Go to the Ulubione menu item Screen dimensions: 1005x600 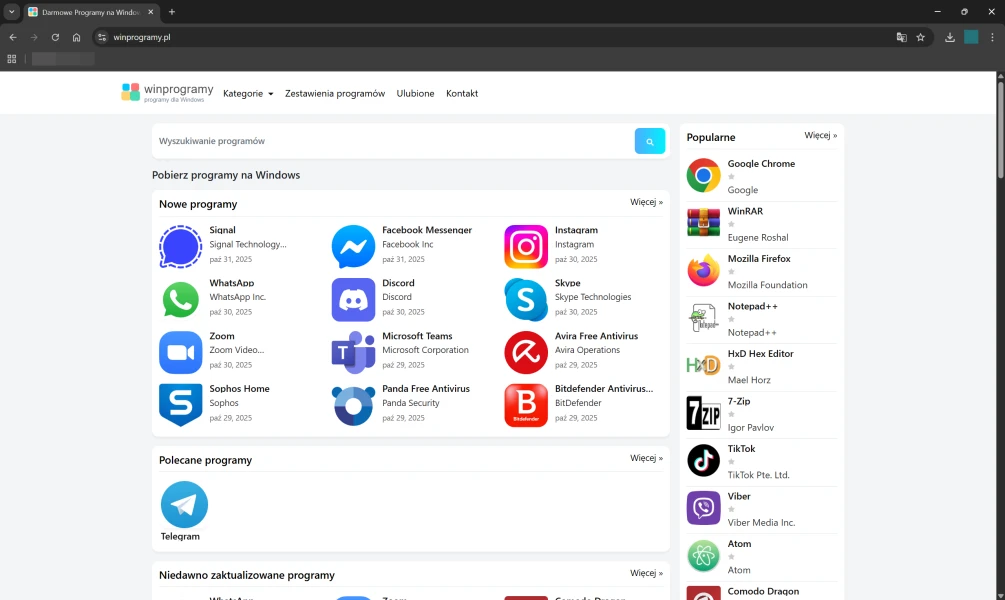point(415,94)
